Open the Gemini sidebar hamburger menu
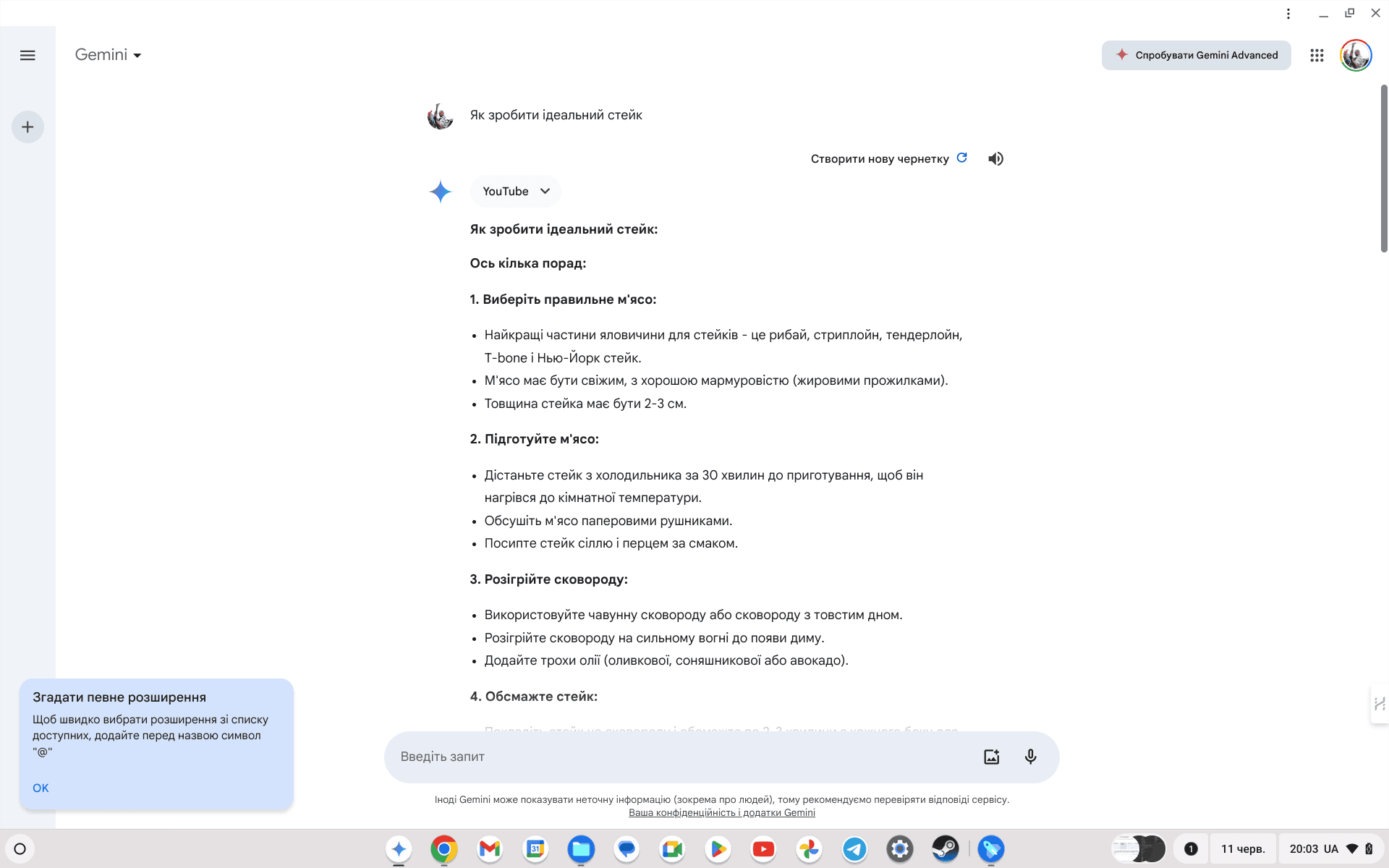Screen dimensions: 1389x868 pos(27,55)
